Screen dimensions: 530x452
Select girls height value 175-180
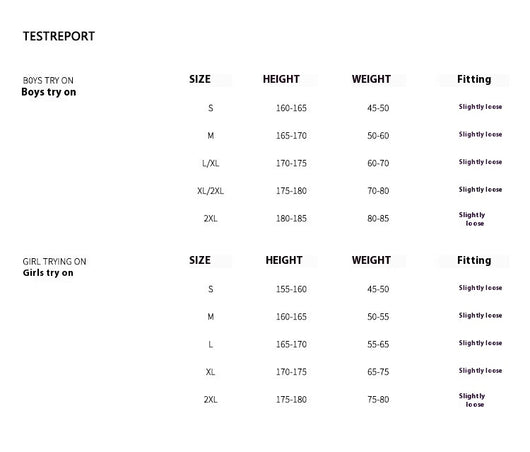pos(291,400)
